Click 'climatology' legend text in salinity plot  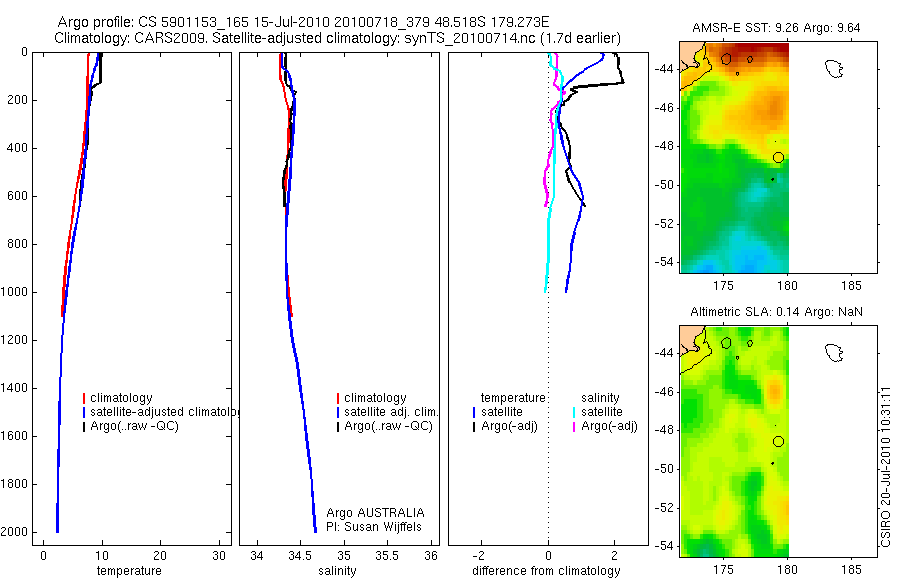tap(375, 398)
